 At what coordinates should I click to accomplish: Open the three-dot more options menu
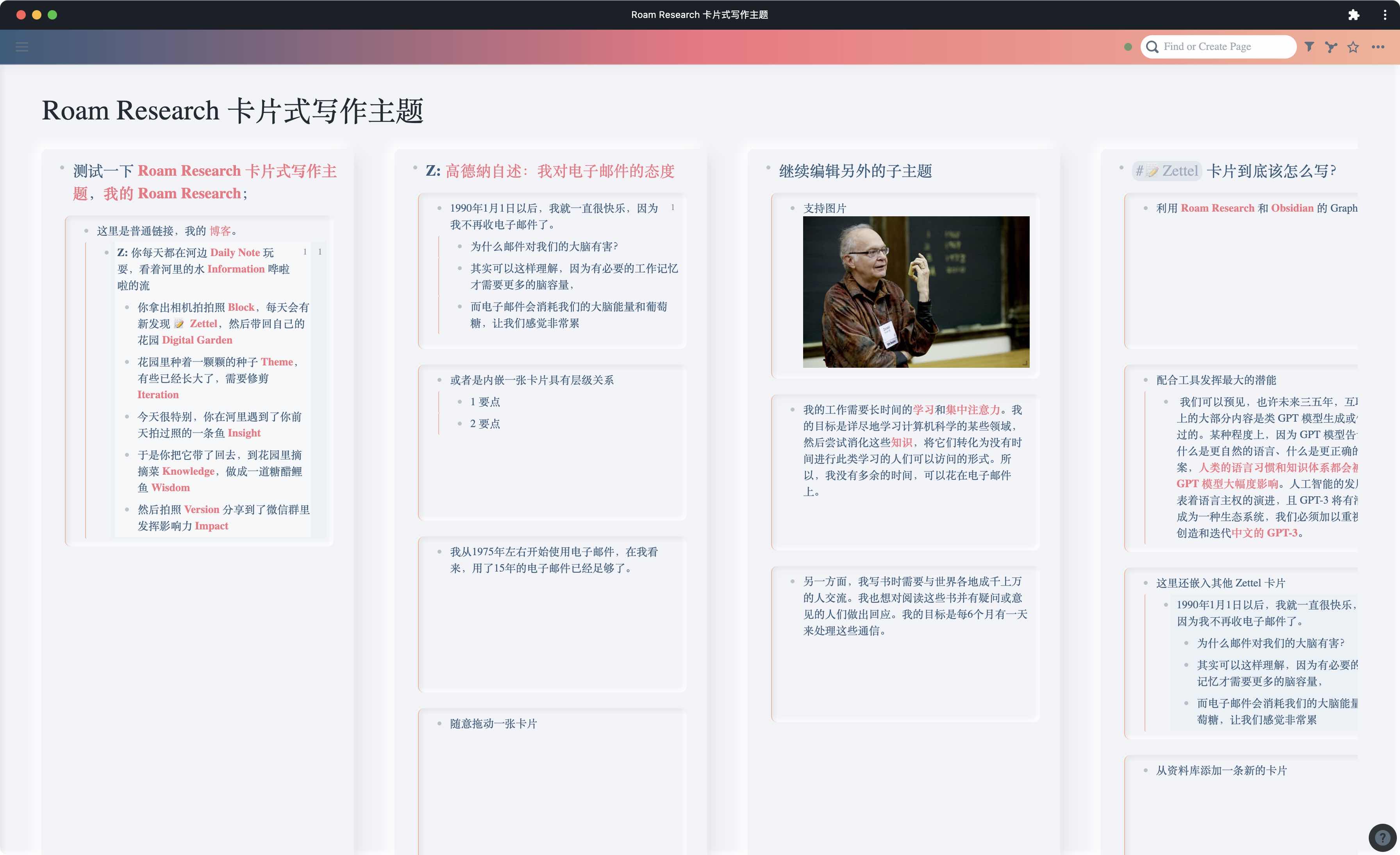[1378, 46]
